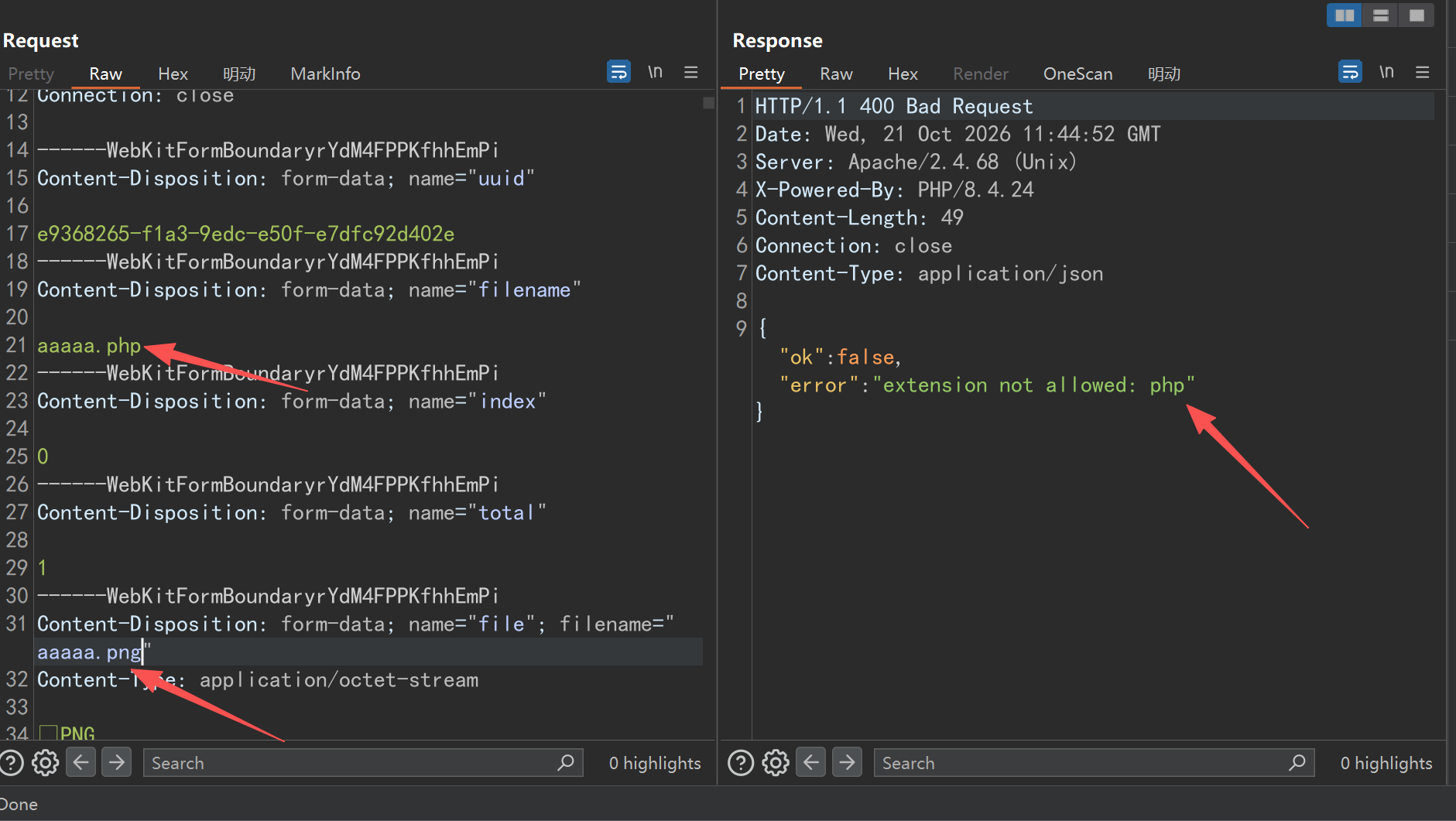
Task: Go to next match in Request search
Action: (x=117, y=763)
